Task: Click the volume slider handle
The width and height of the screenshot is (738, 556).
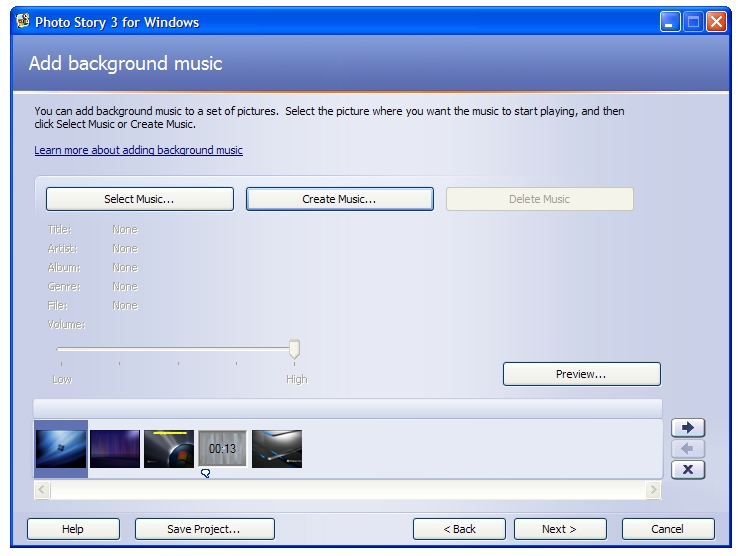Action: click(x=294, y=349)
